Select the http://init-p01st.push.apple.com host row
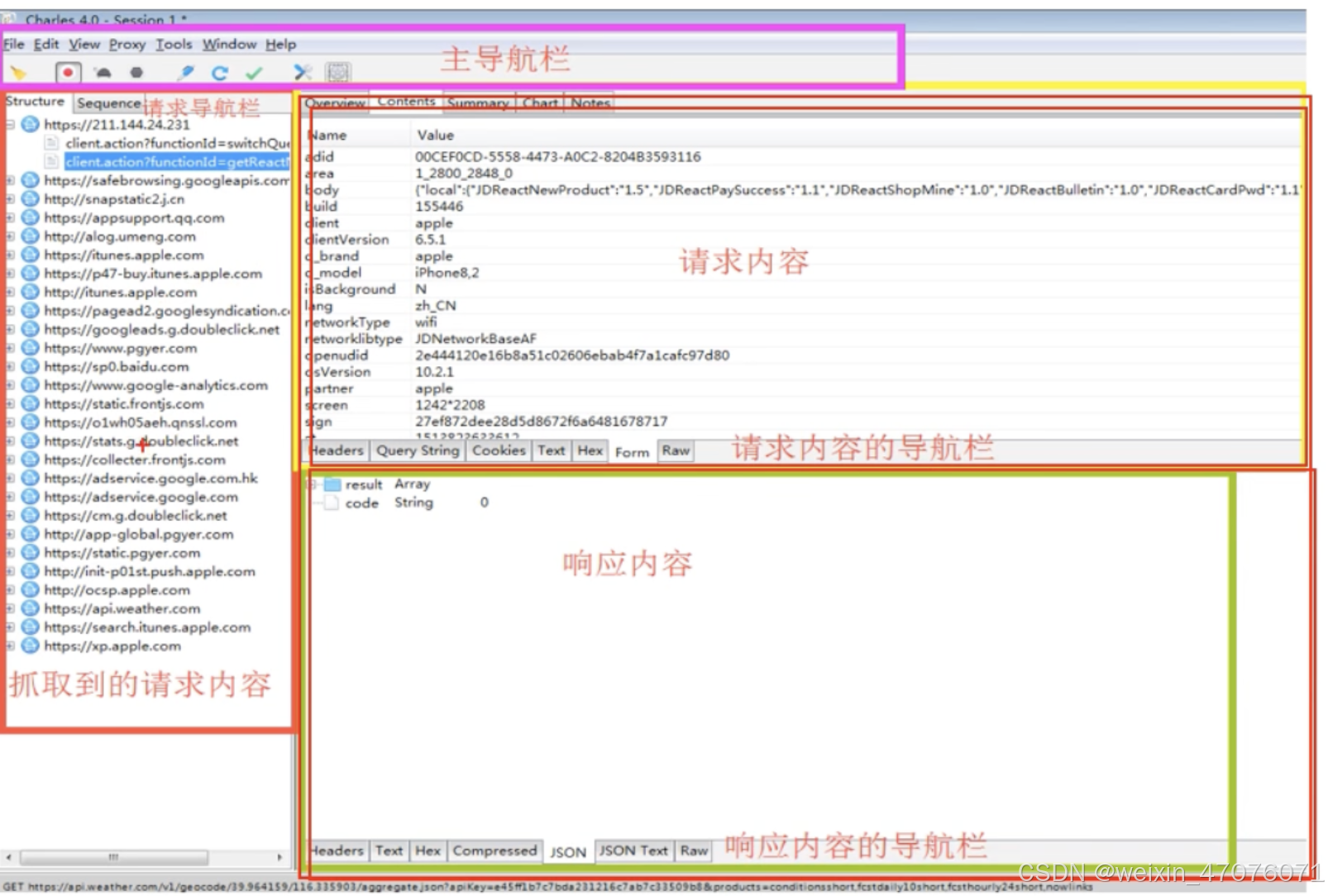 pyautogui.click(x=150, y=571)
